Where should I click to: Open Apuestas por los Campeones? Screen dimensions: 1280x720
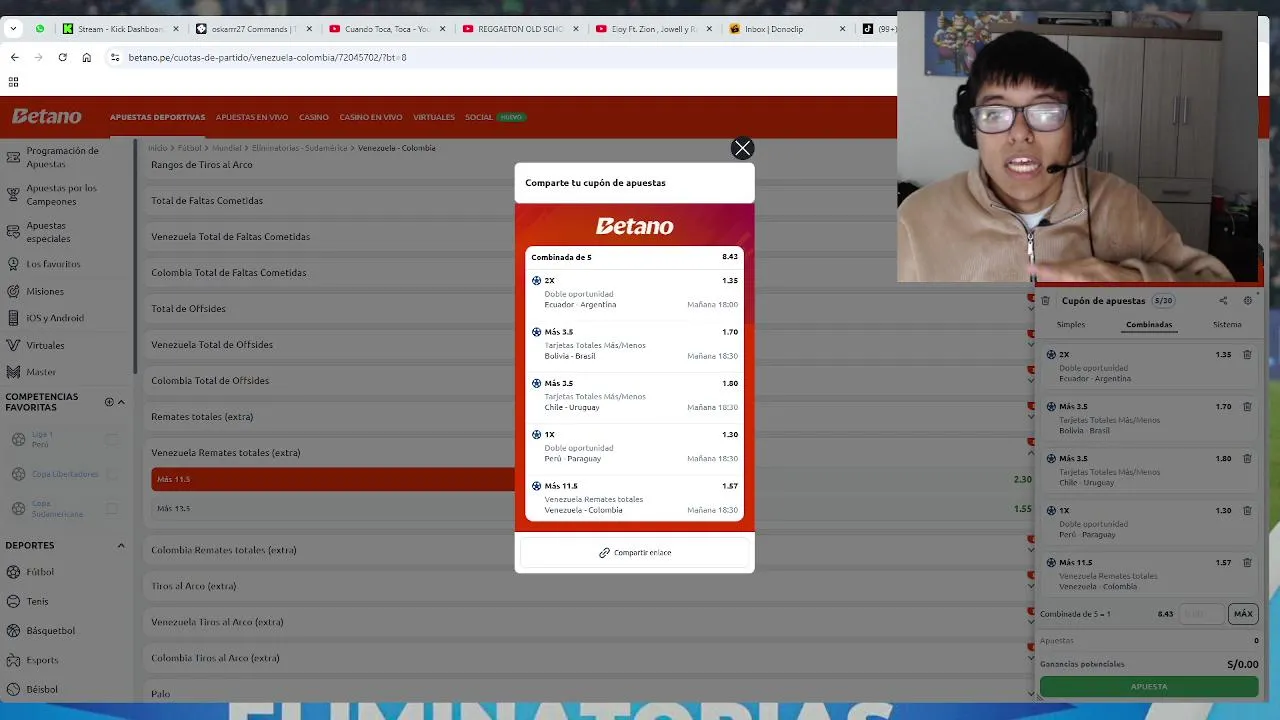point(62,194)
